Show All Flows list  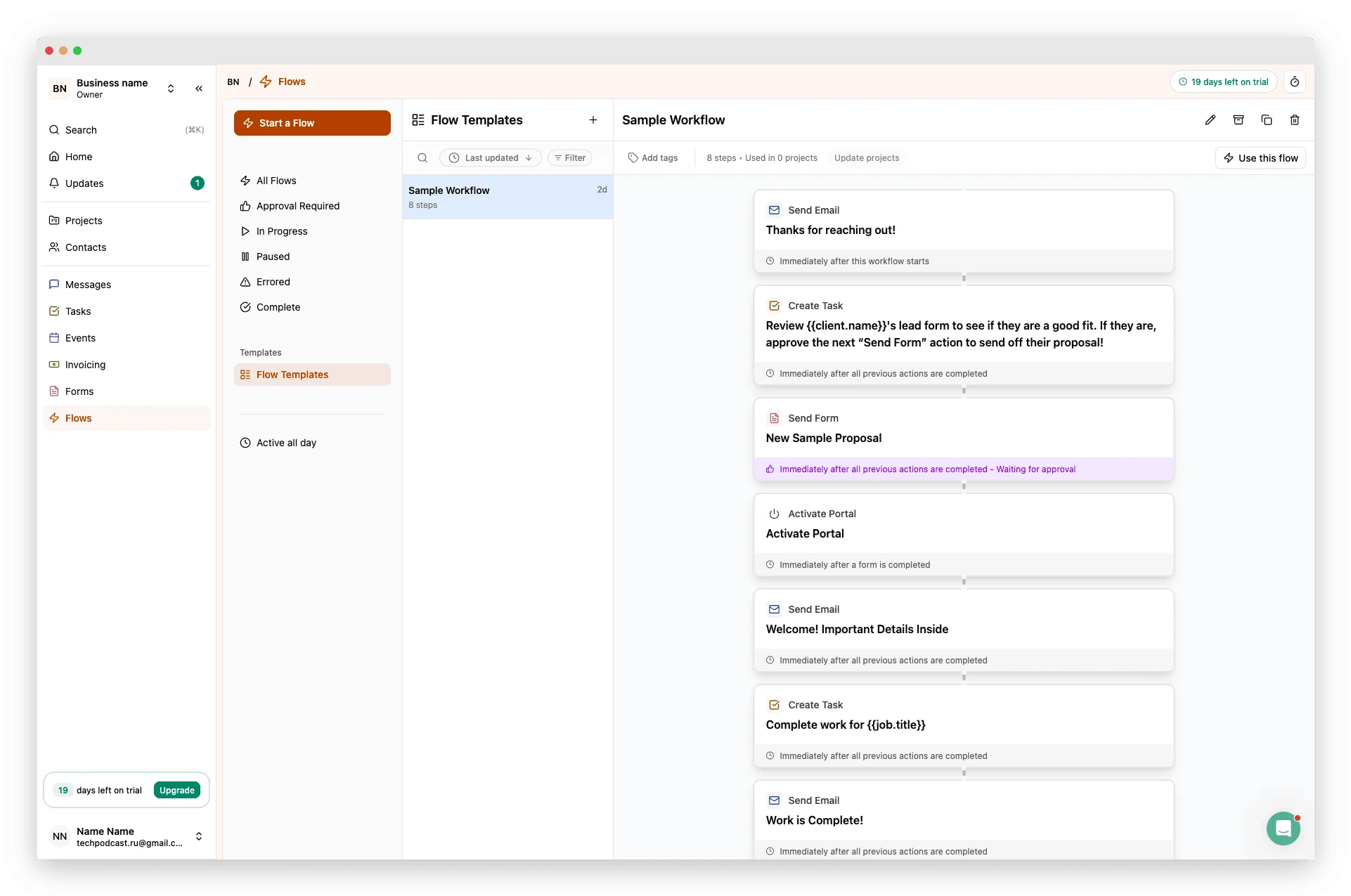click(x=312, y=181)
